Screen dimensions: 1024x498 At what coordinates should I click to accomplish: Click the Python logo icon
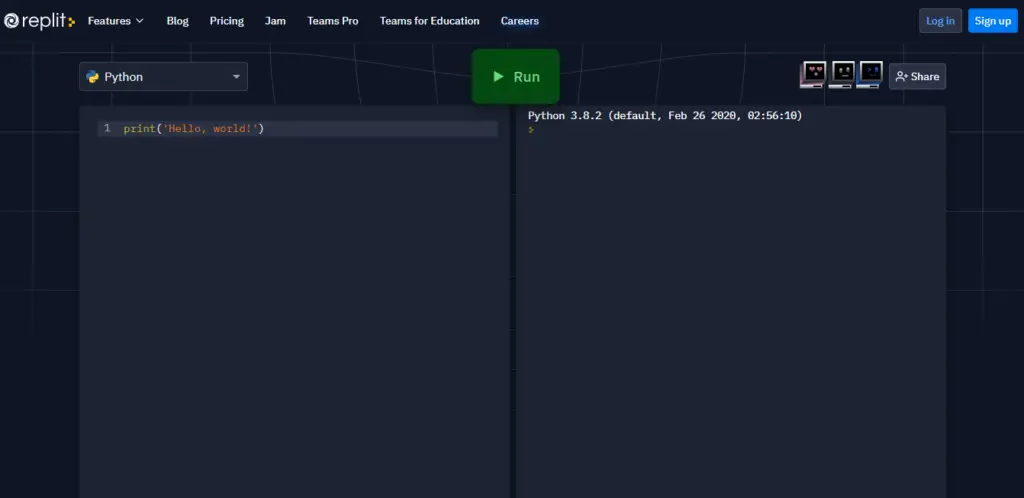(93, 77)
